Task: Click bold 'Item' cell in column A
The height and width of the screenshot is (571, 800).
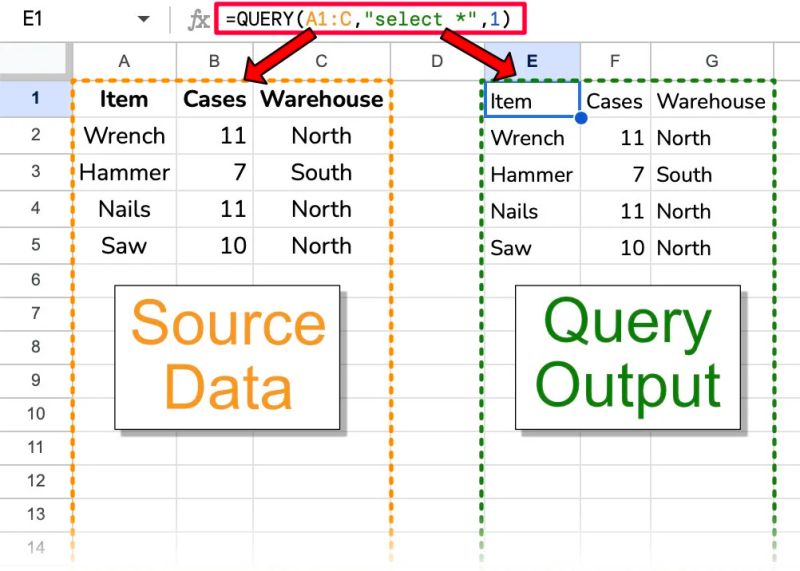Action: pos(124,99)
